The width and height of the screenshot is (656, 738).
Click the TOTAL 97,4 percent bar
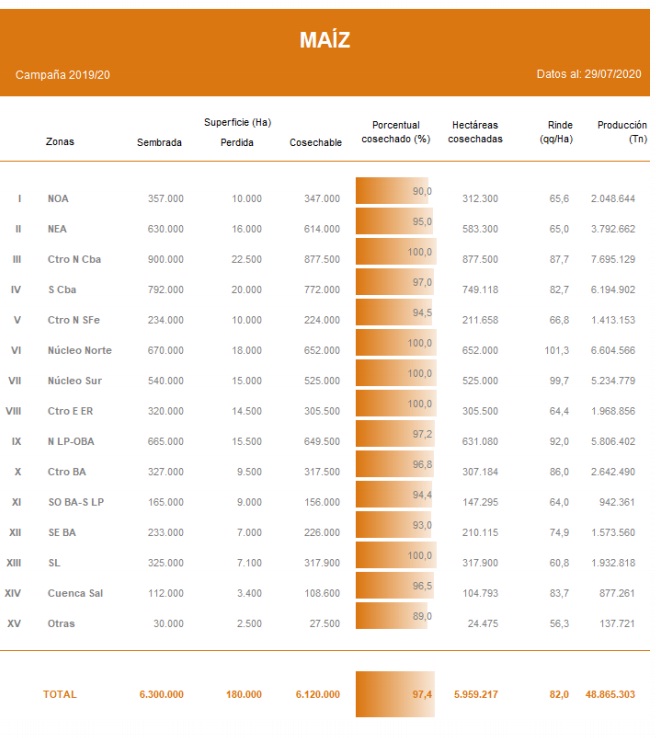[394, 694]
